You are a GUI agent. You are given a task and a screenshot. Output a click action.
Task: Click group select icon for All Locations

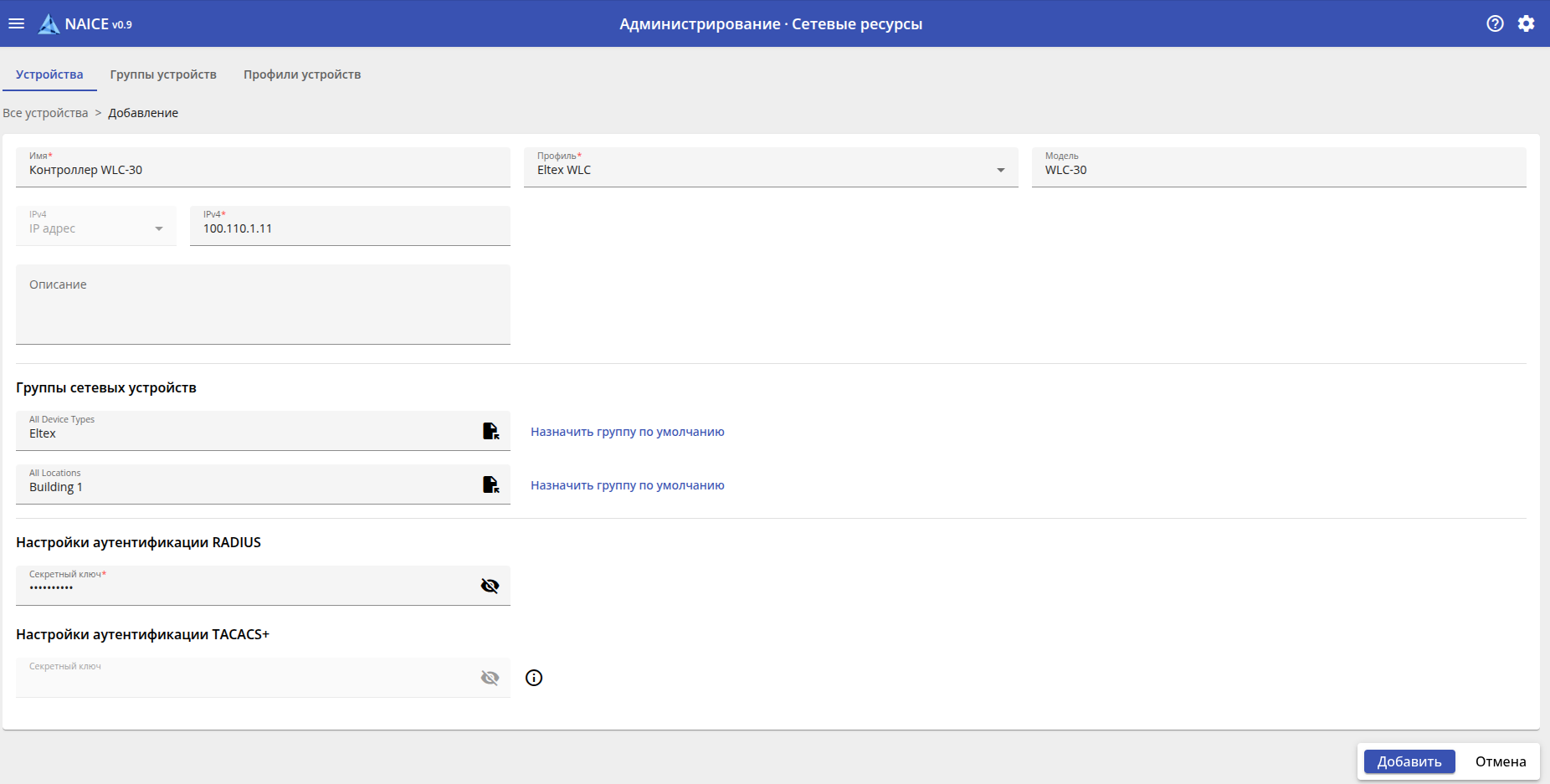(x=490, y=484)
